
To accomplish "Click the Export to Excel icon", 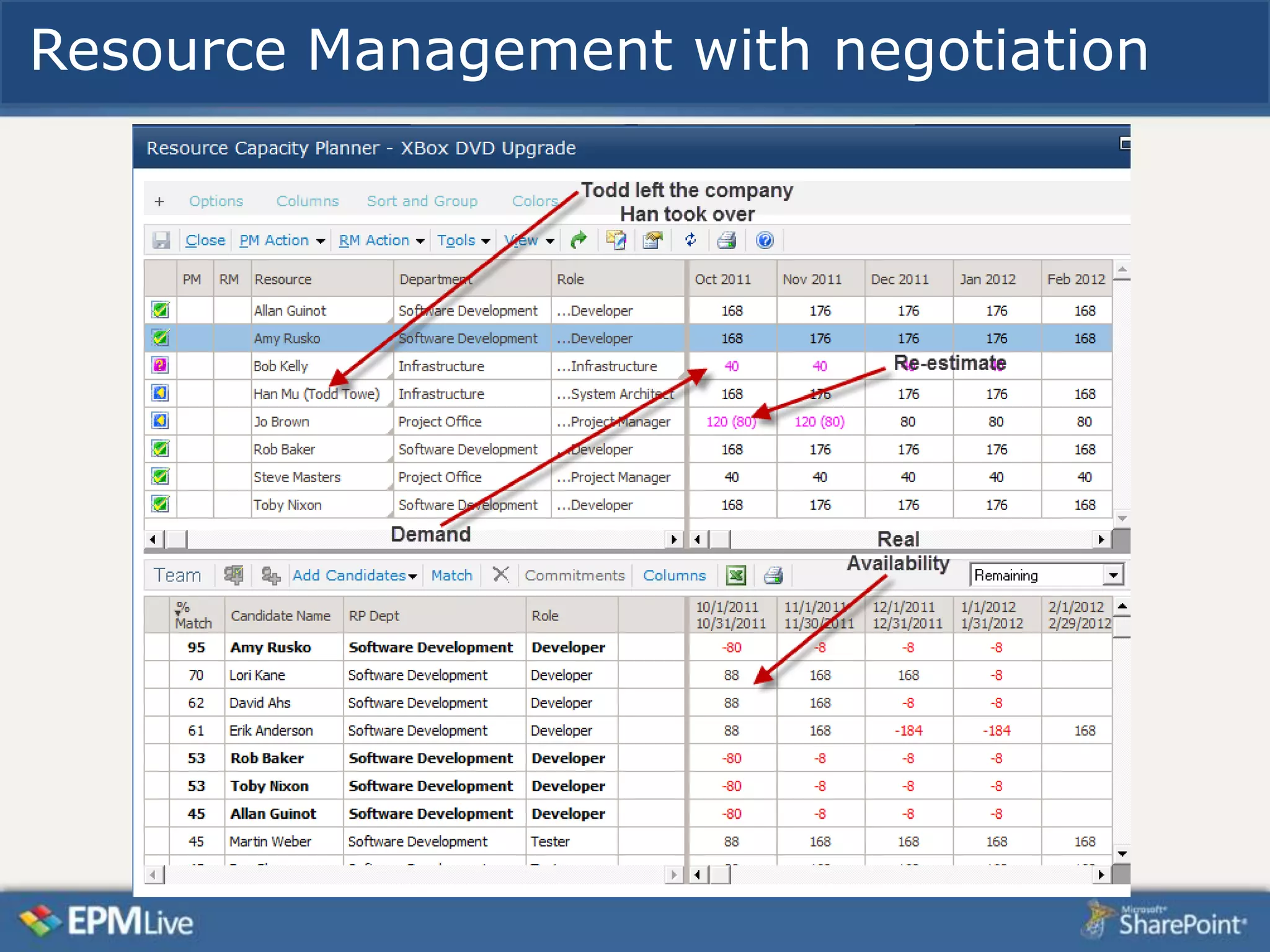I will pos(736,575).
